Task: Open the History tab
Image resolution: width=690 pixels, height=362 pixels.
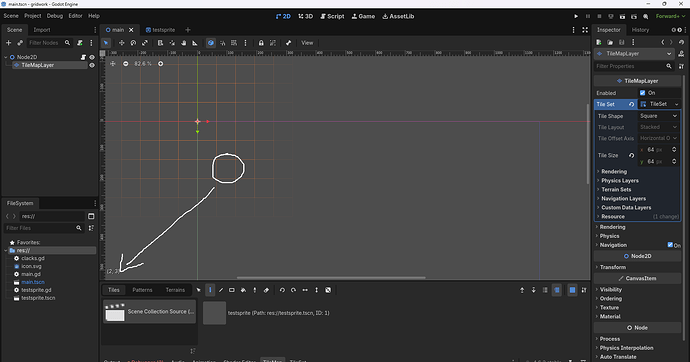Action: tap(640, 30)
